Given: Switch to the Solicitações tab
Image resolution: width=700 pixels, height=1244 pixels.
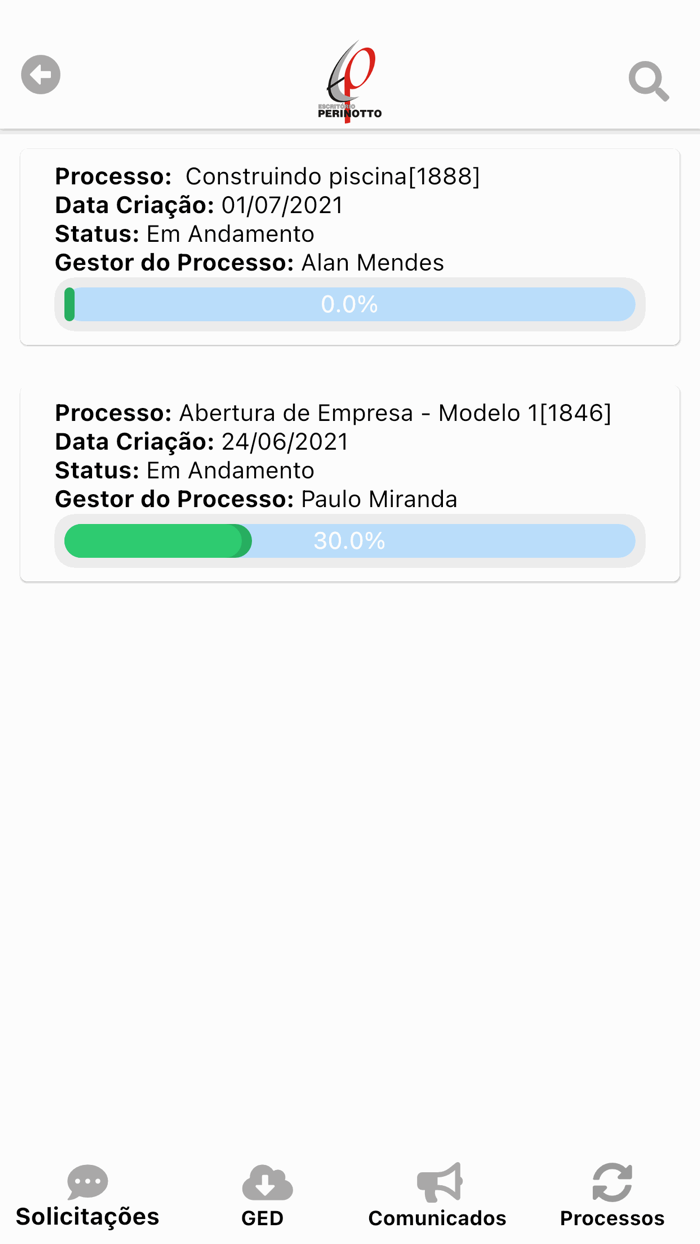Looking at the screenshot, I should pos(87,1196).
